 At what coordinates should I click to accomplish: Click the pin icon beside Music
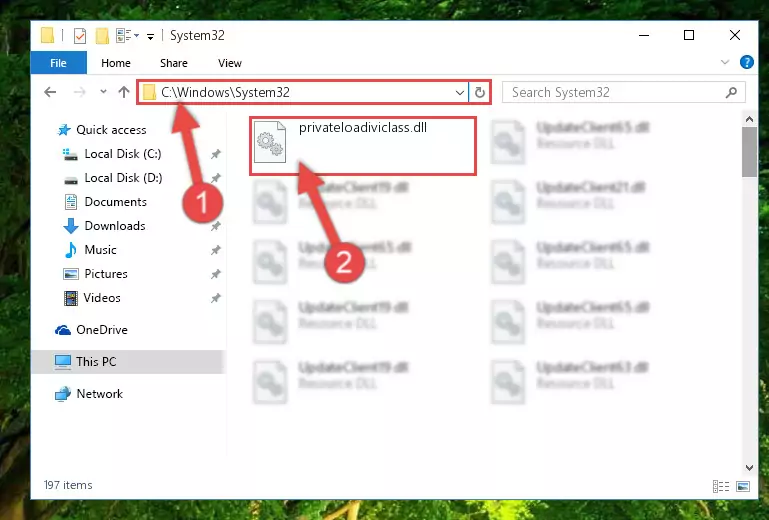[x=215, y=250]
